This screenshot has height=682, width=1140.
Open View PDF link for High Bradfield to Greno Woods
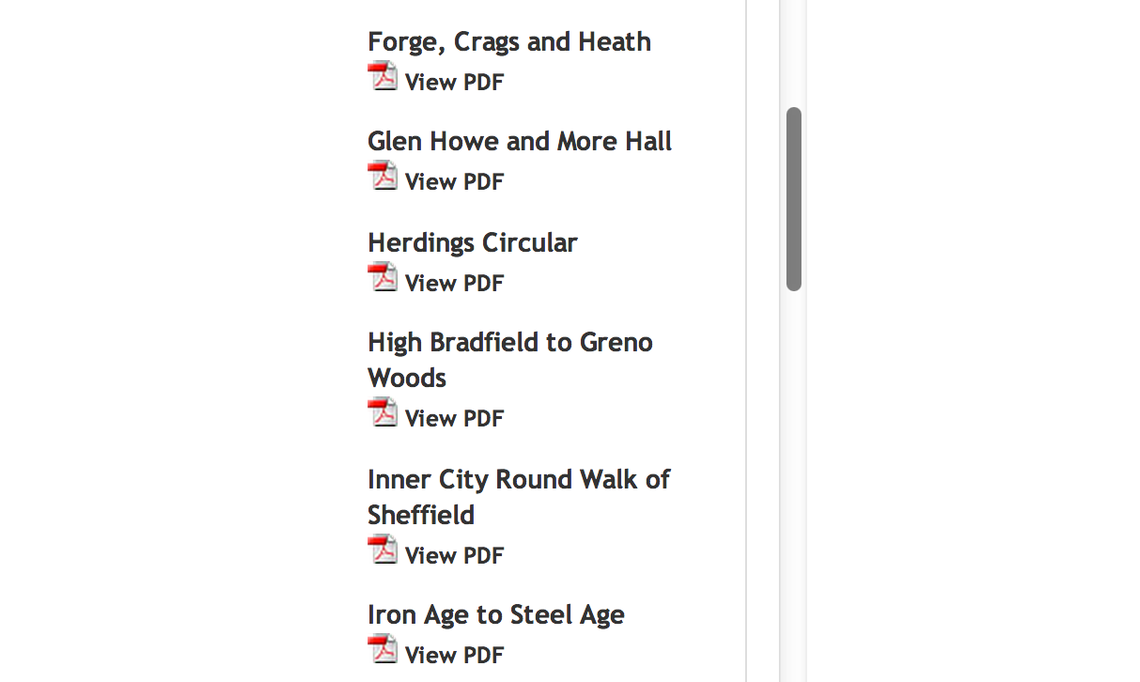454,418
